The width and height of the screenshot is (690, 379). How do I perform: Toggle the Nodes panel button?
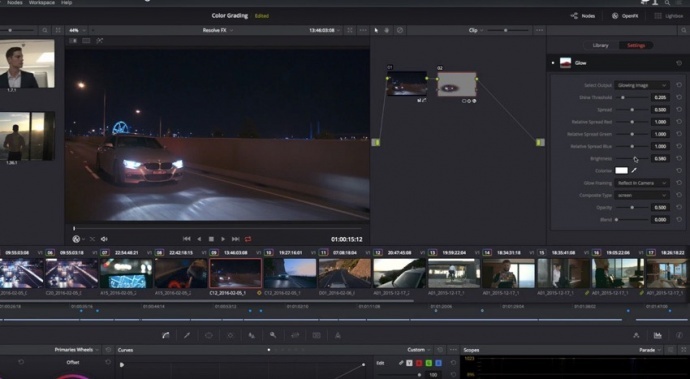[583, 16]
